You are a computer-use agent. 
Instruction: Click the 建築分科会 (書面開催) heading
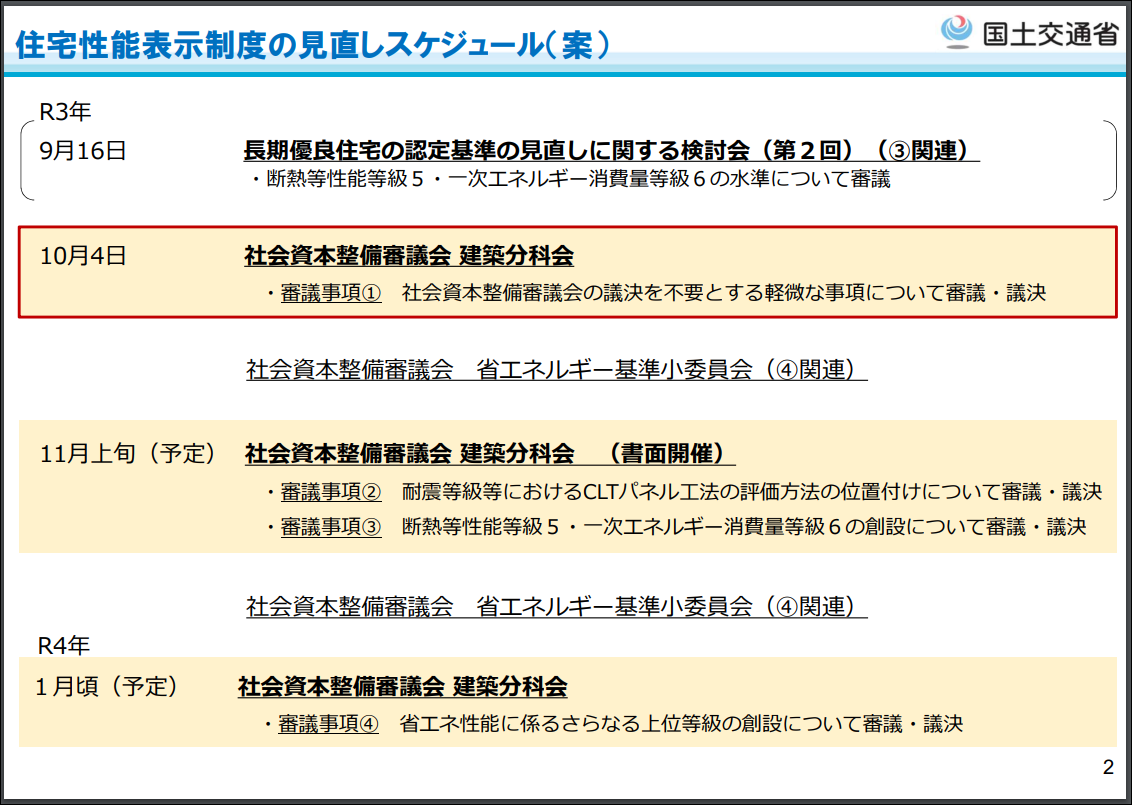[x=490, y=453]
